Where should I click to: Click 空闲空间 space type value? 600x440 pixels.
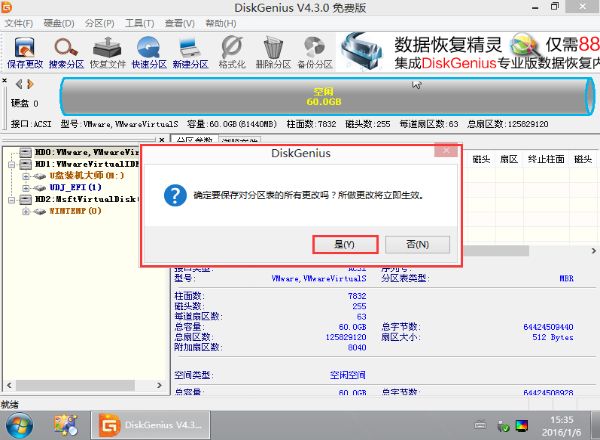[x=347, y=375]
